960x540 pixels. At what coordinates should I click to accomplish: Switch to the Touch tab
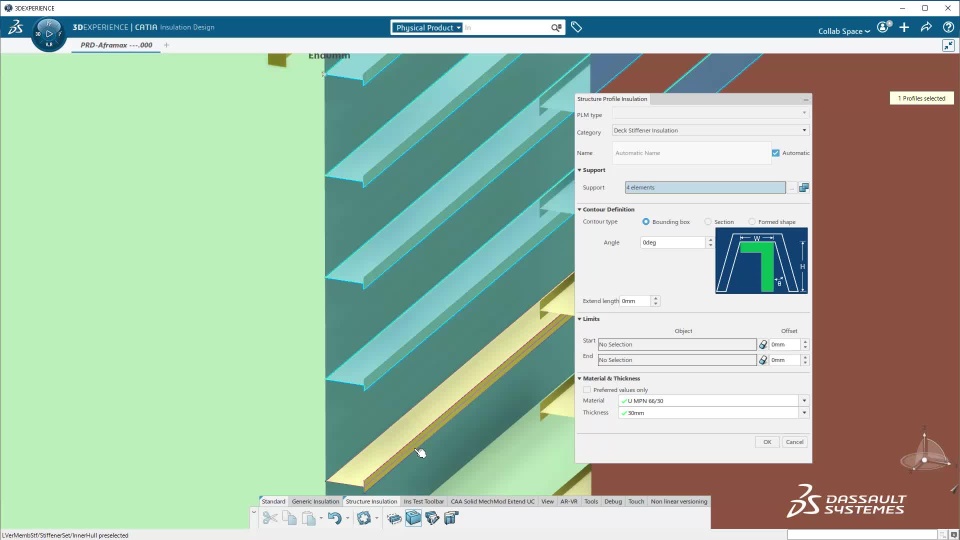(x=636, y=501)
